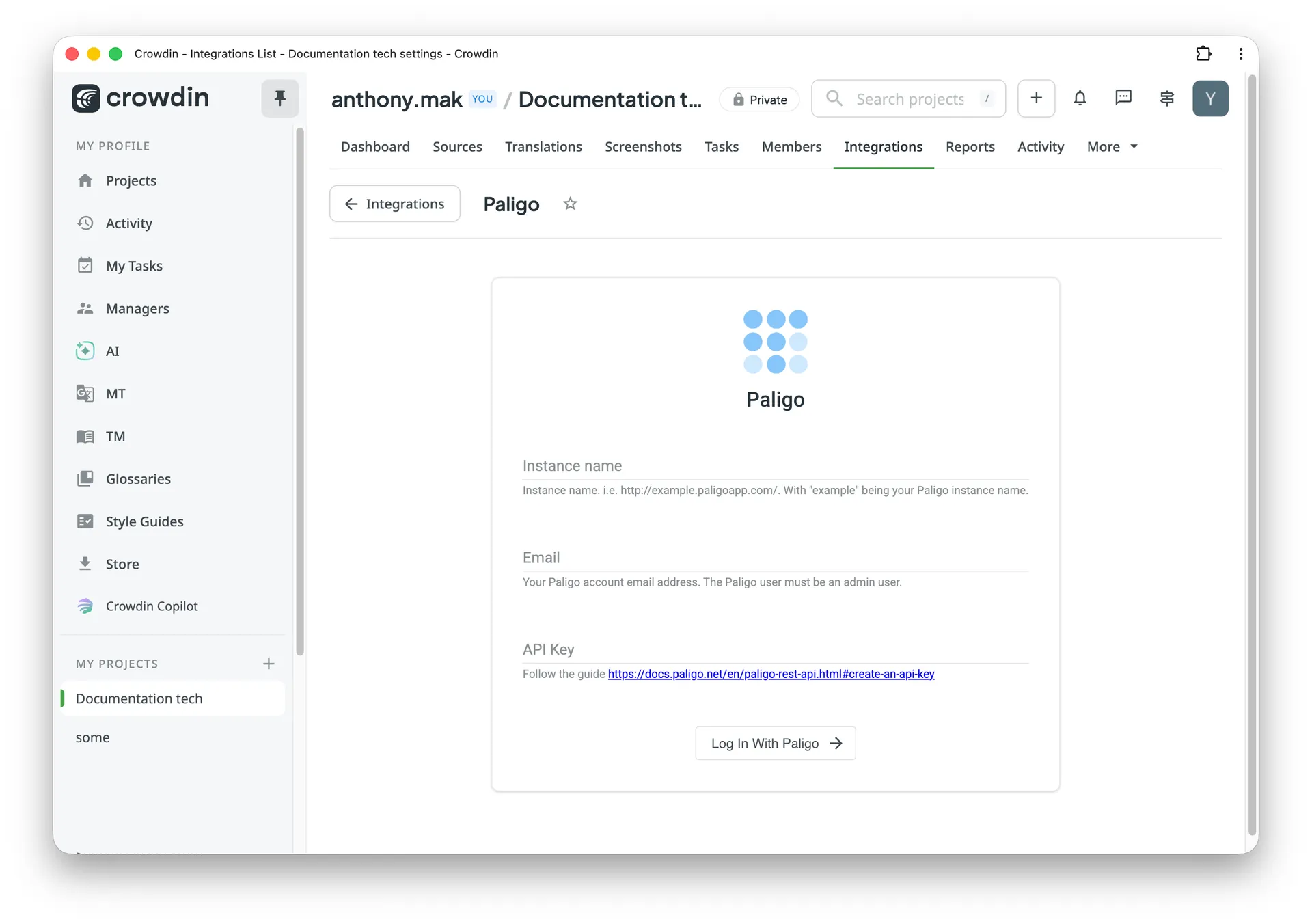
Task: Open the browser Chrome menu
Action: click(1241, 53)
